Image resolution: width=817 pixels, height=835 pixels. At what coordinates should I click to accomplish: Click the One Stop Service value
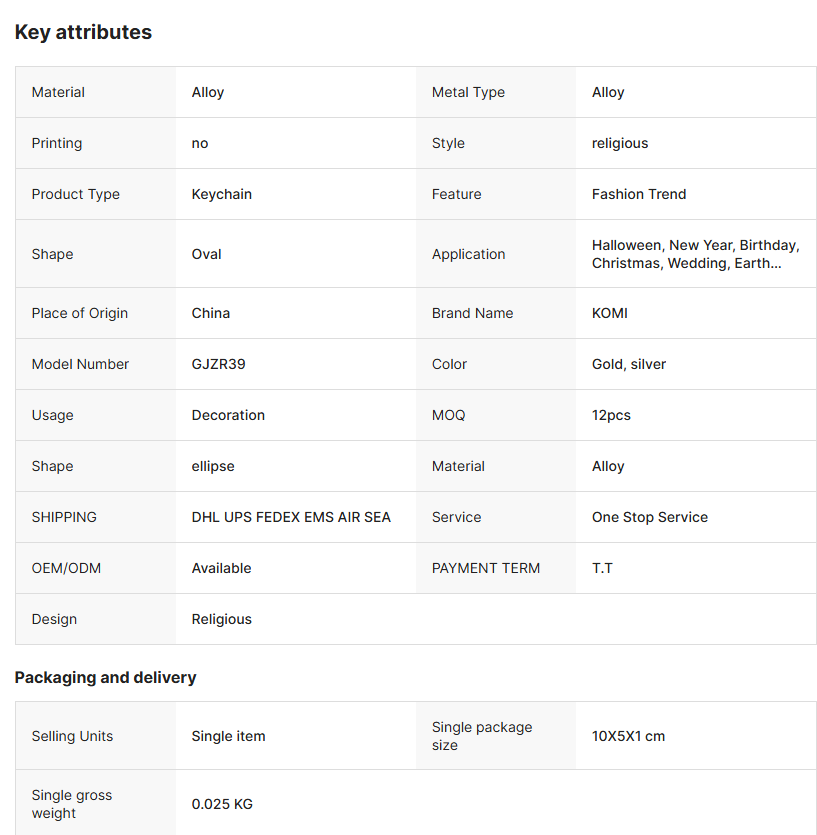pos(649,517)
